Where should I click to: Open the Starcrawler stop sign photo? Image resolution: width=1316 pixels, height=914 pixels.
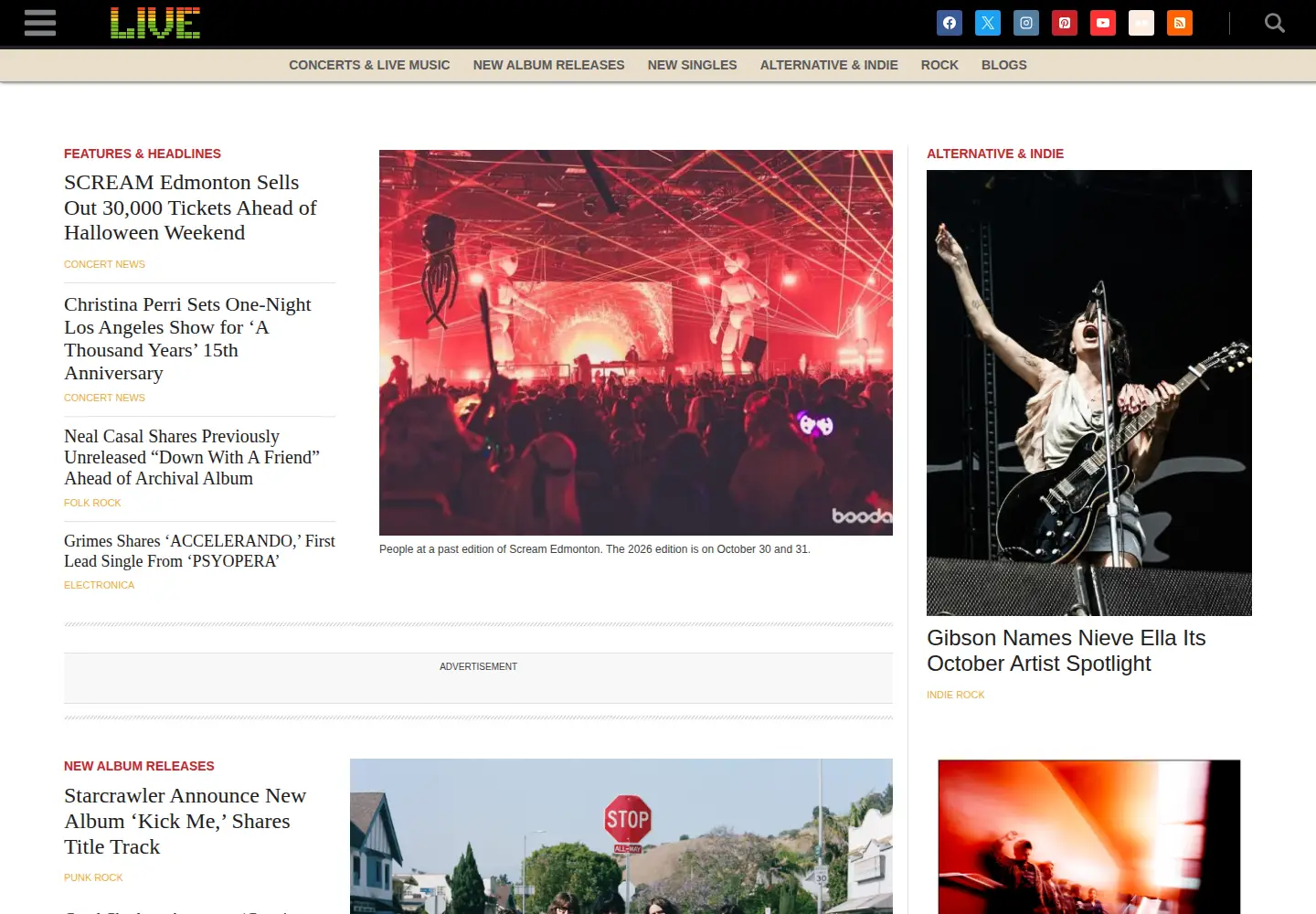621,836
